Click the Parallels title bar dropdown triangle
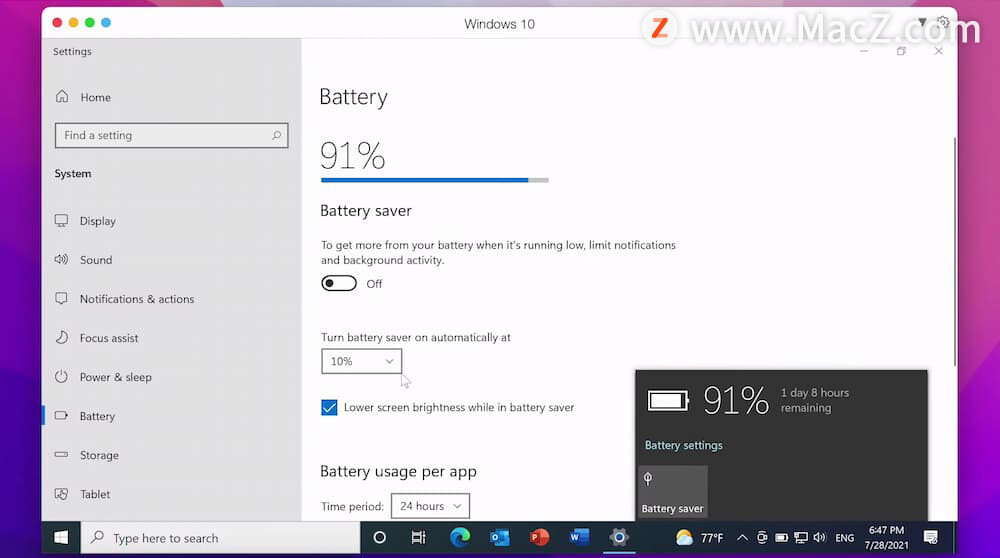This screenshot has height=558, width=1000. [x=922, y=22]
